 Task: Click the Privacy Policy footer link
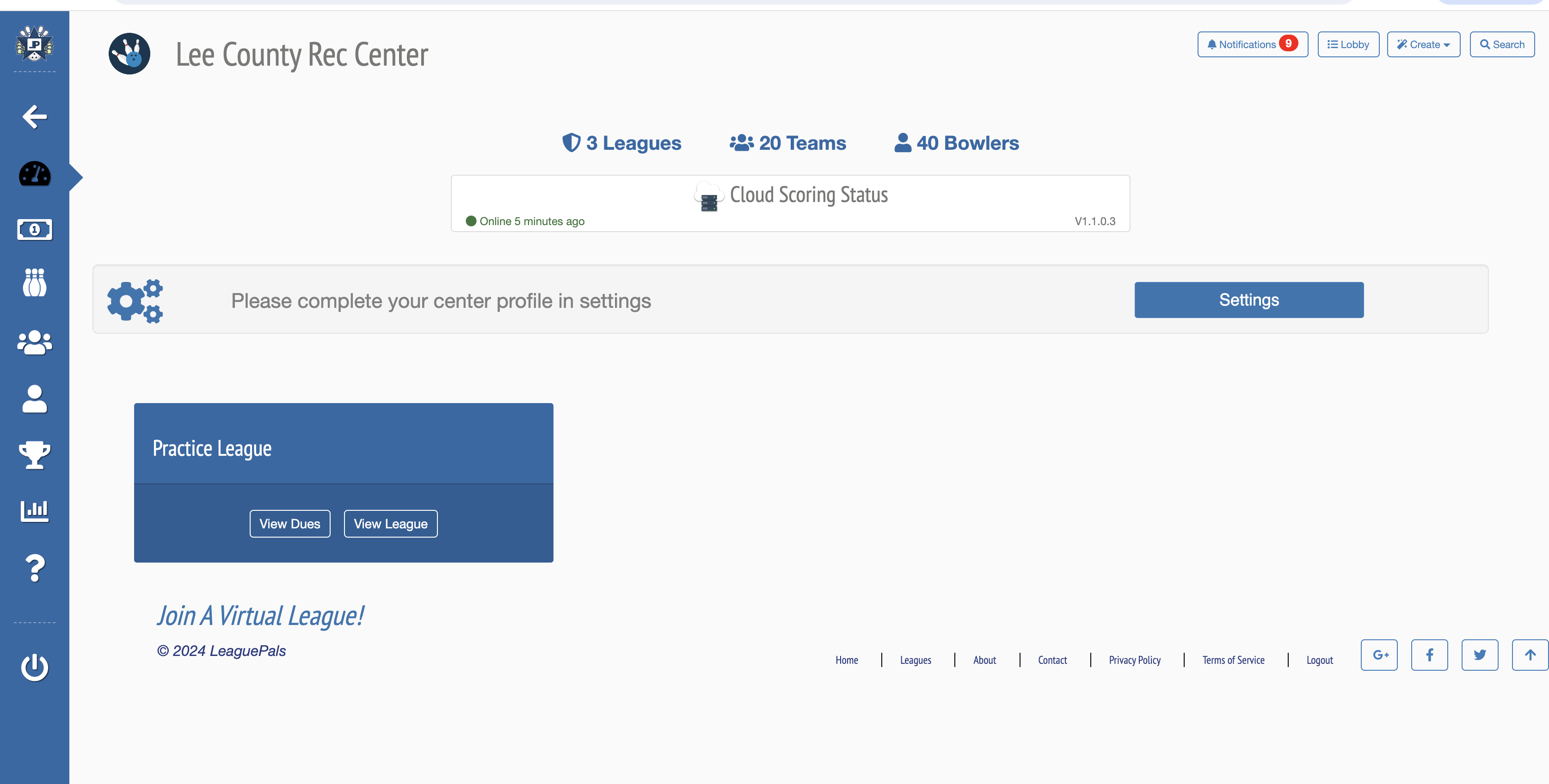pyautogui.click(x=1134, y=660)
